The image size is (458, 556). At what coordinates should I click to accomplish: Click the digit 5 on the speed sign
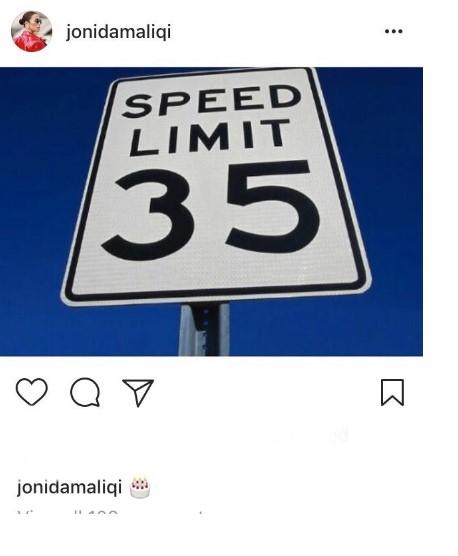coord(273,206)
